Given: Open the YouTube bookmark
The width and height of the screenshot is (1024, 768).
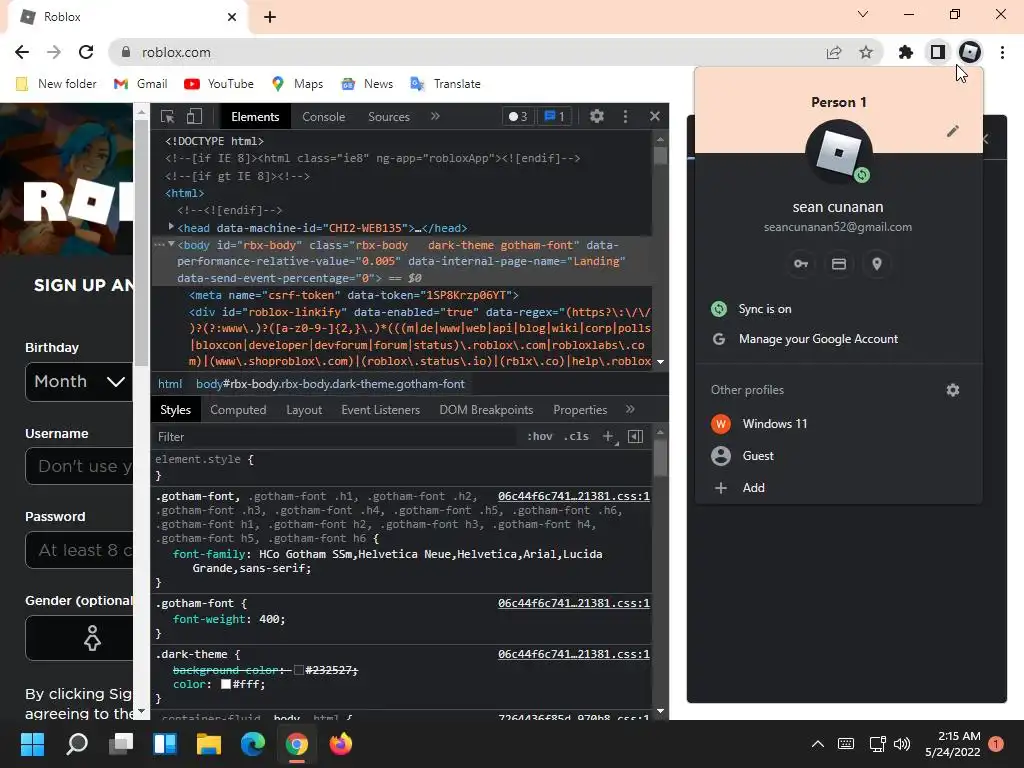Looking at the screenshot, I should coord(219,84).
